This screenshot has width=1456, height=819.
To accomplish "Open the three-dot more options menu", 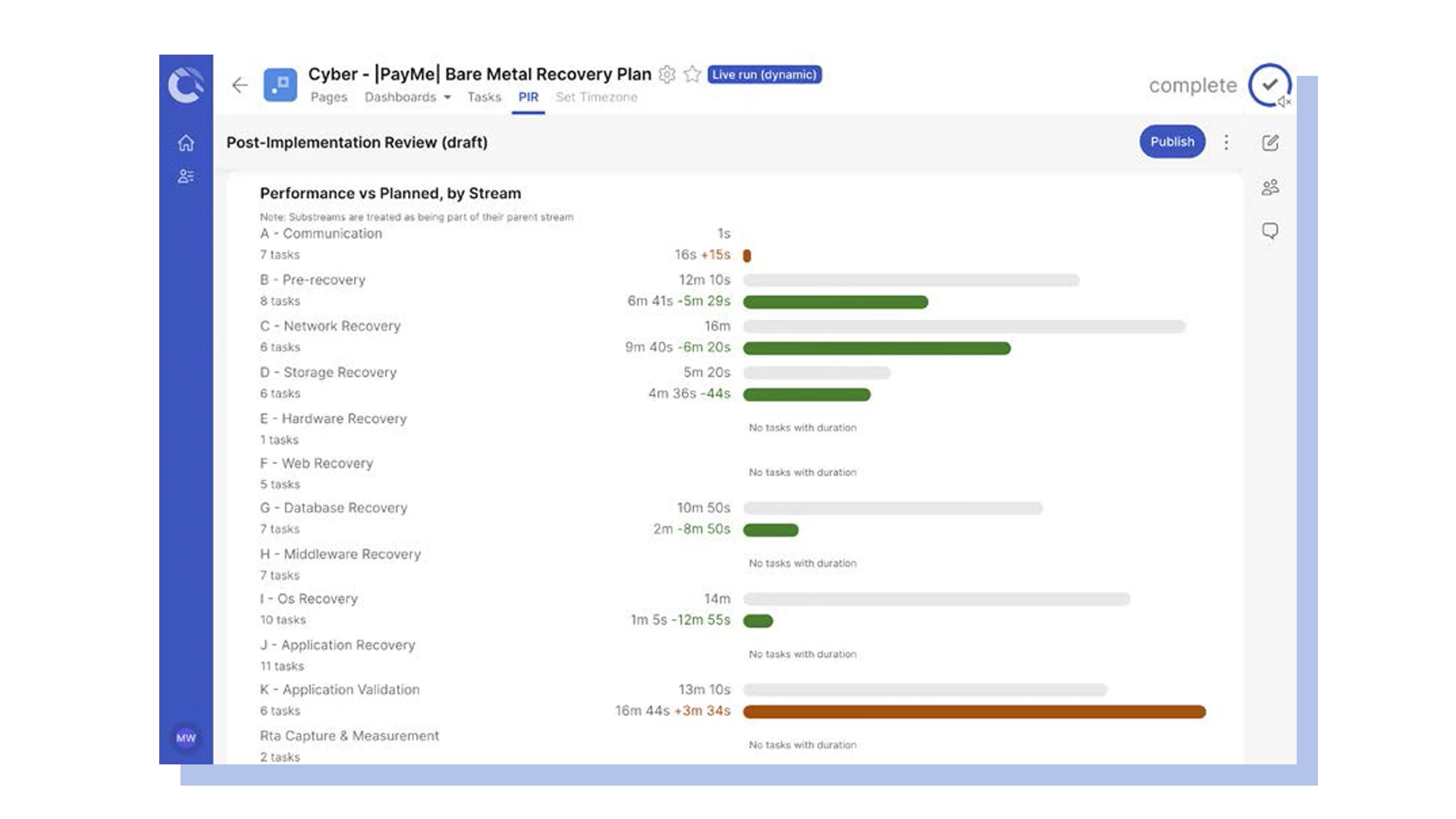I will [1226, 143].
